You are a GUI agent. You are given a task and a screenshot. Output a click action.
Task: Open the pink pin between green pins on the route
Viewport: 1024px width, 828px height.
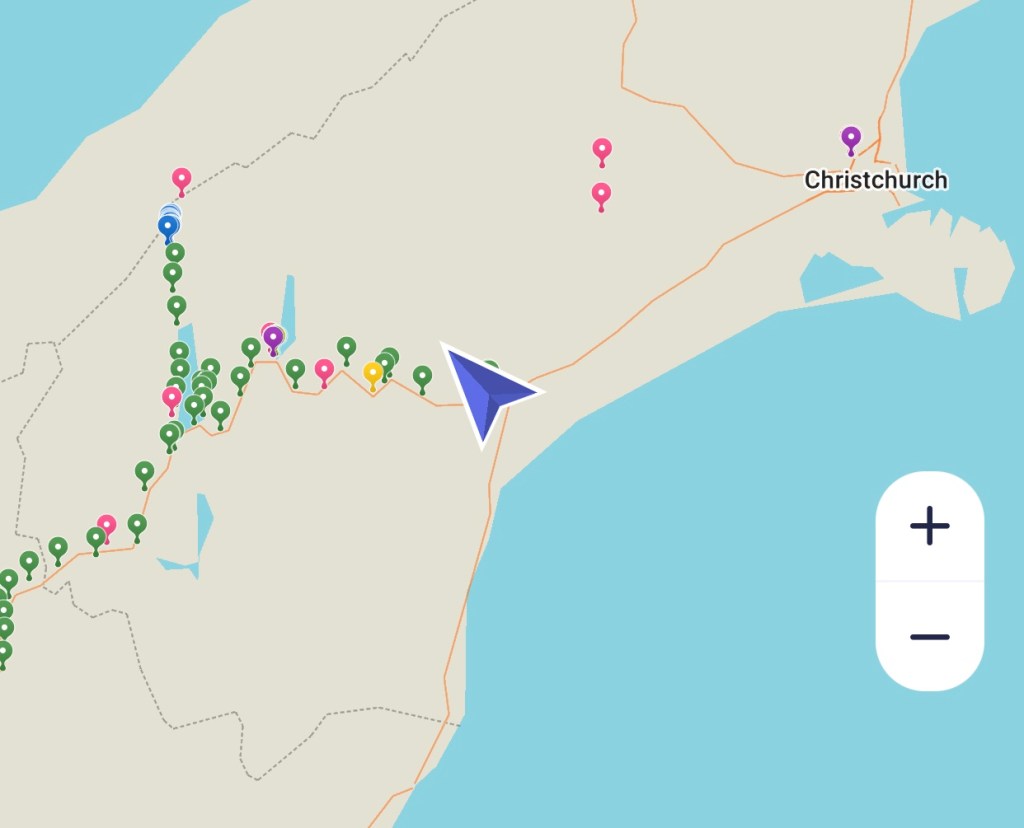click(324, 374)
